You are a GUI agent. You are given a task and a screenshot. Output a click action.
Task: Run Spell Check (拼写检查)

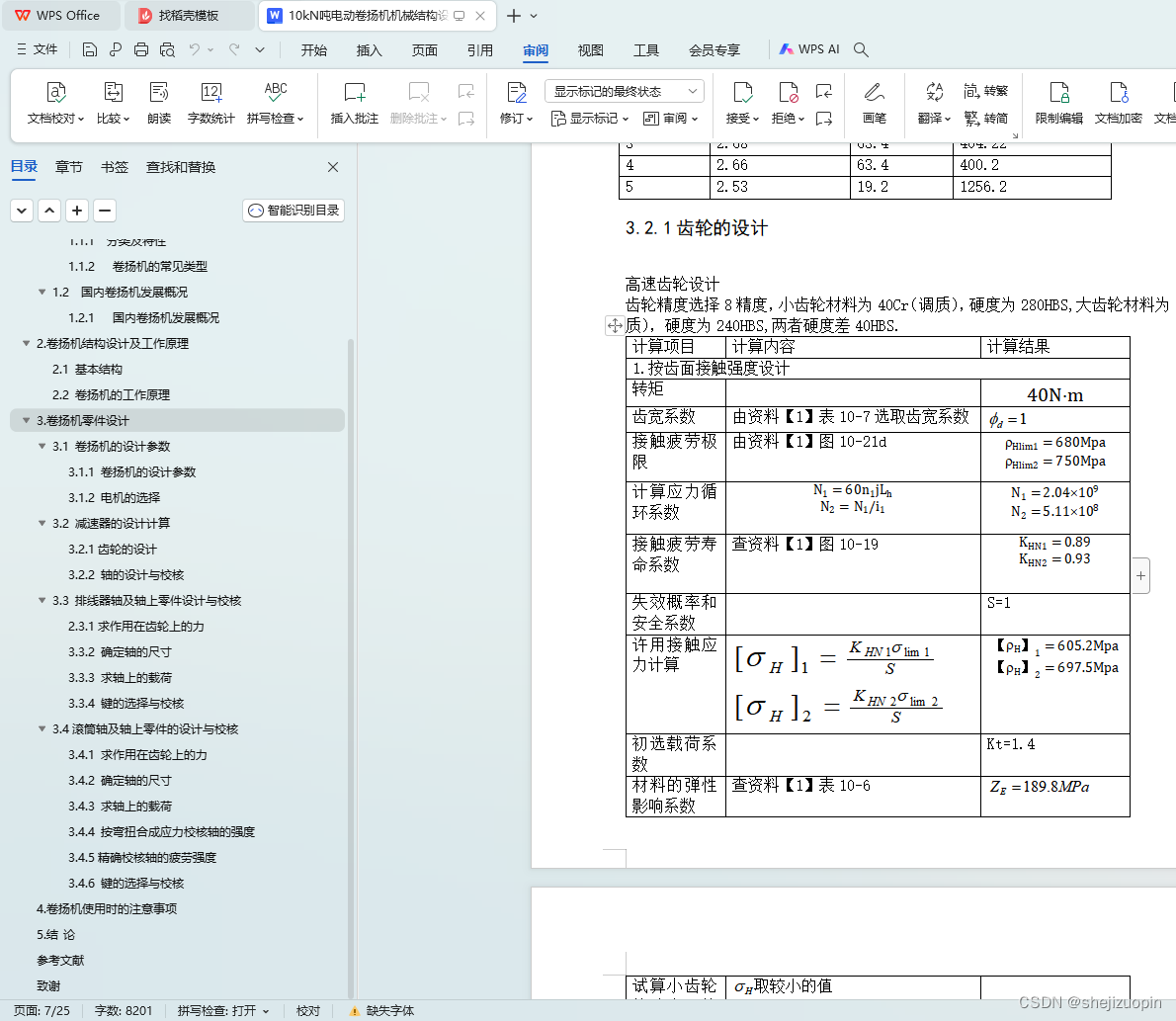tap(276, 102)
